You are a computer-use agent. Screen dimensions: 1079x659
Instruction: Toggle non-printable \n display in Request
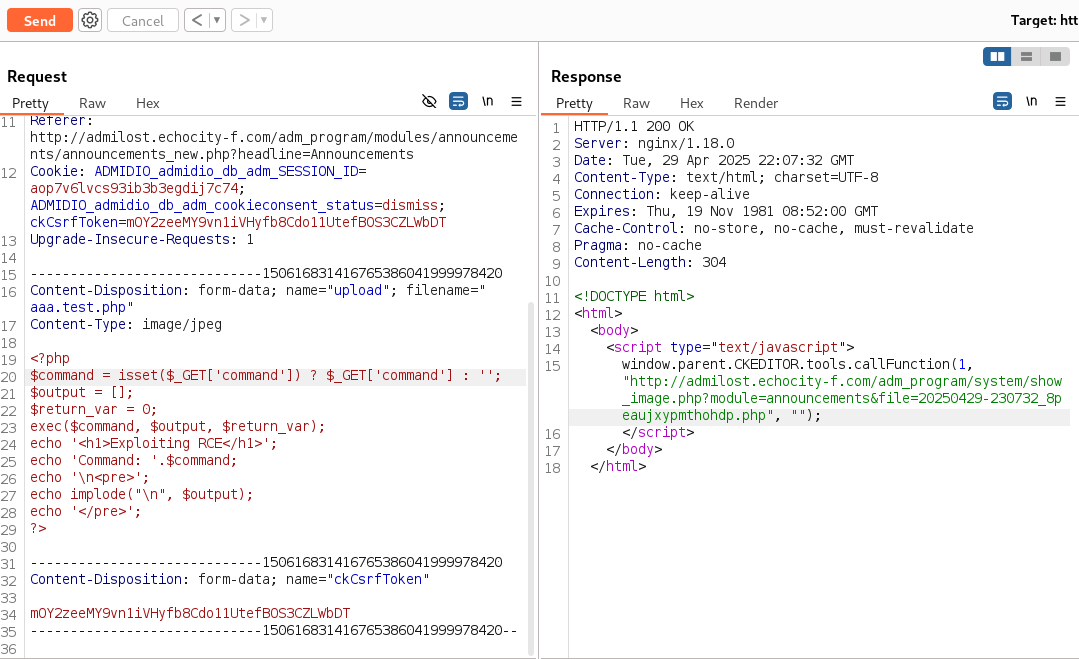point(487,101)
